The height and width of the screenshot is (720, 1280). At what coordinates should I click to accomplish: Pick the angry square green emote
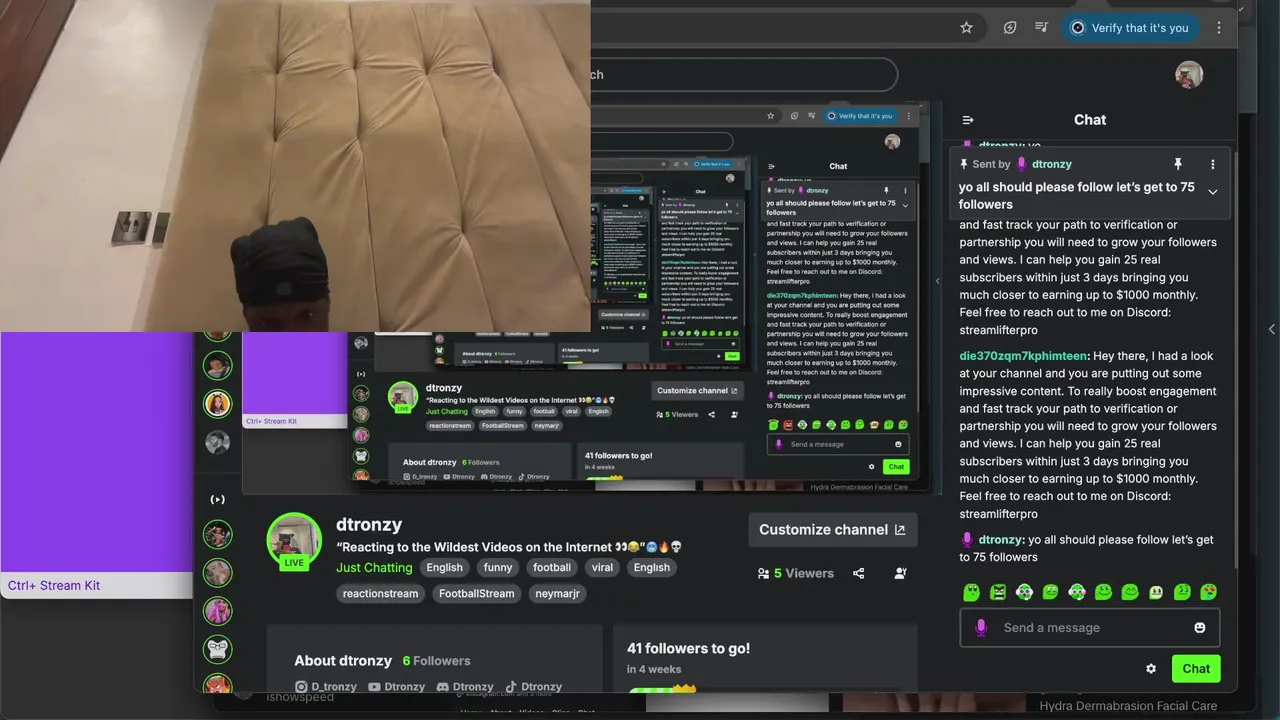998,592
